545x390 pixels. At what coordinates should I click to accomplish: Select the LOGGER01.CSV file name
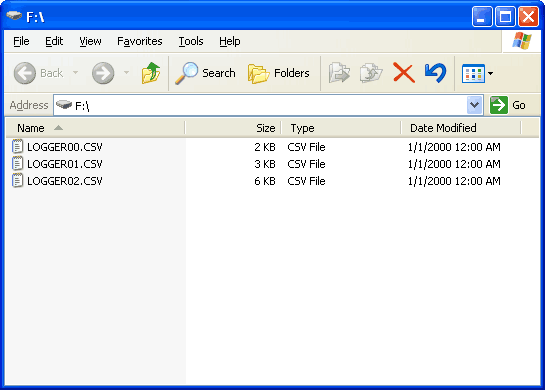[65, 164]
